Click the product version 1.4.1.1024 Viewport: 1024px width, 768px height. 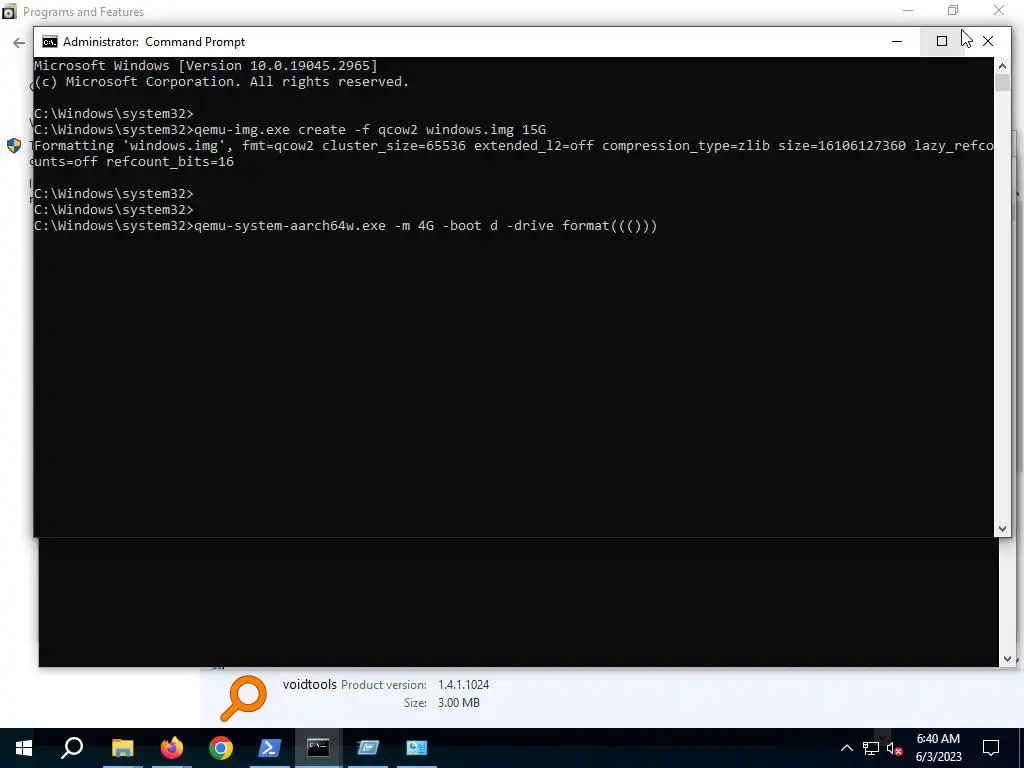464,684
